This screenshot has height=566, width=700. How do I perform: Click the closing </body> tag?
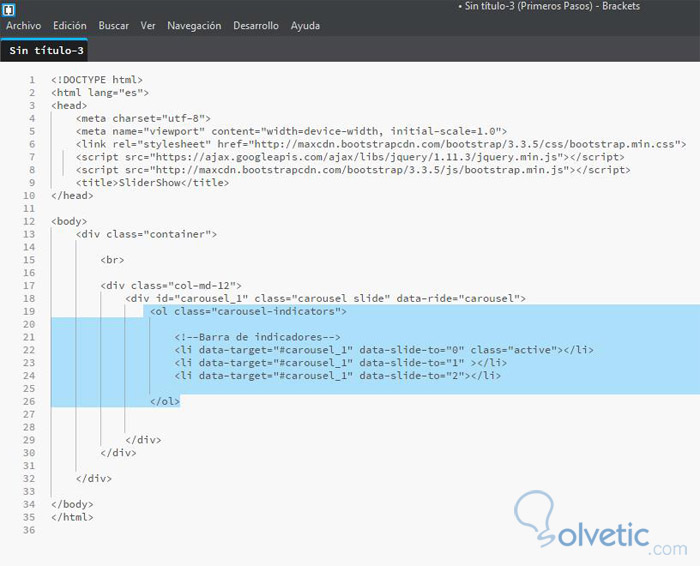point(72,504)
